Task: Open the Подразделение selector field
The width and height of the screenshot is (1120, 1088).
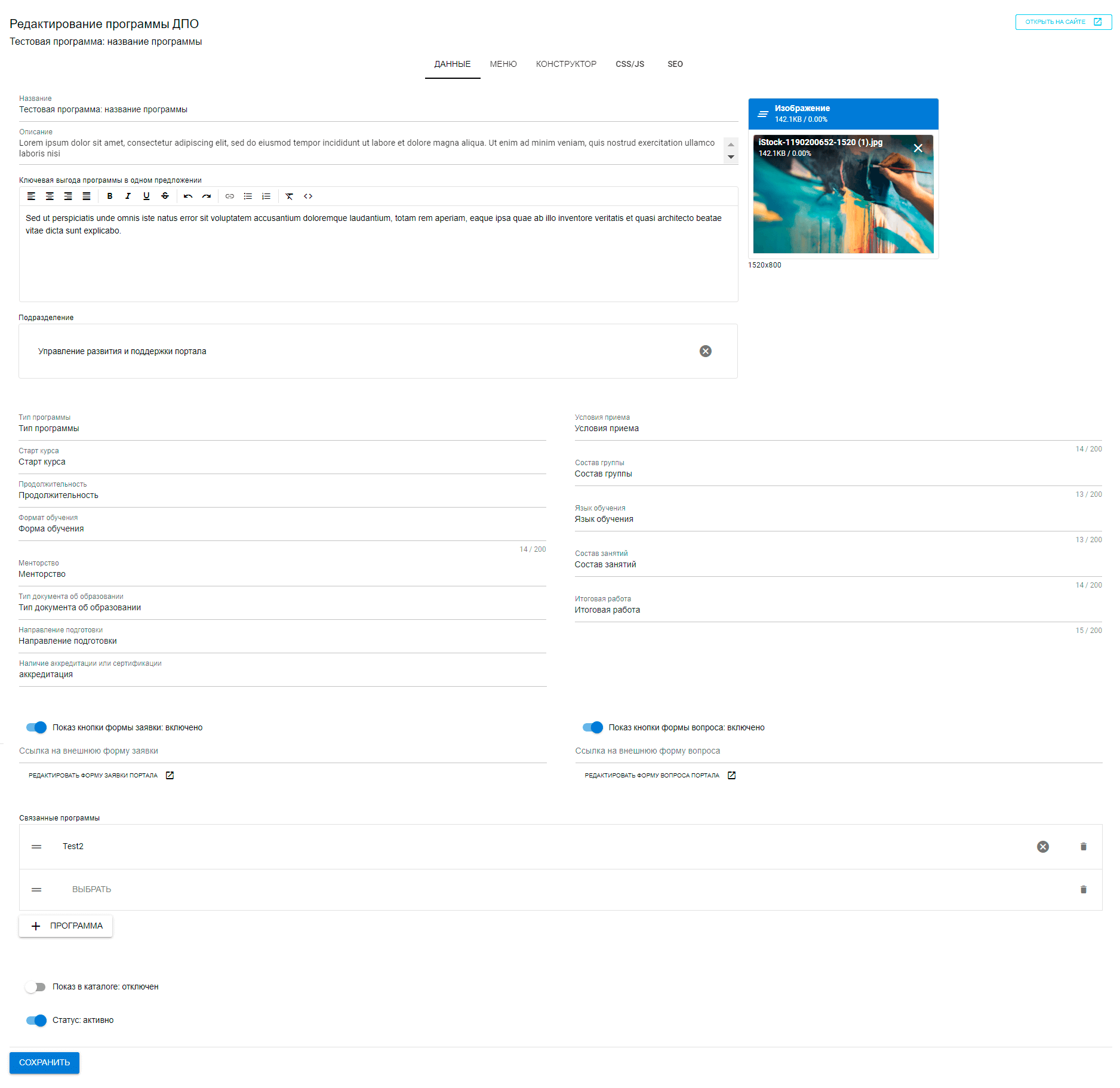Action: click(378, 351)
